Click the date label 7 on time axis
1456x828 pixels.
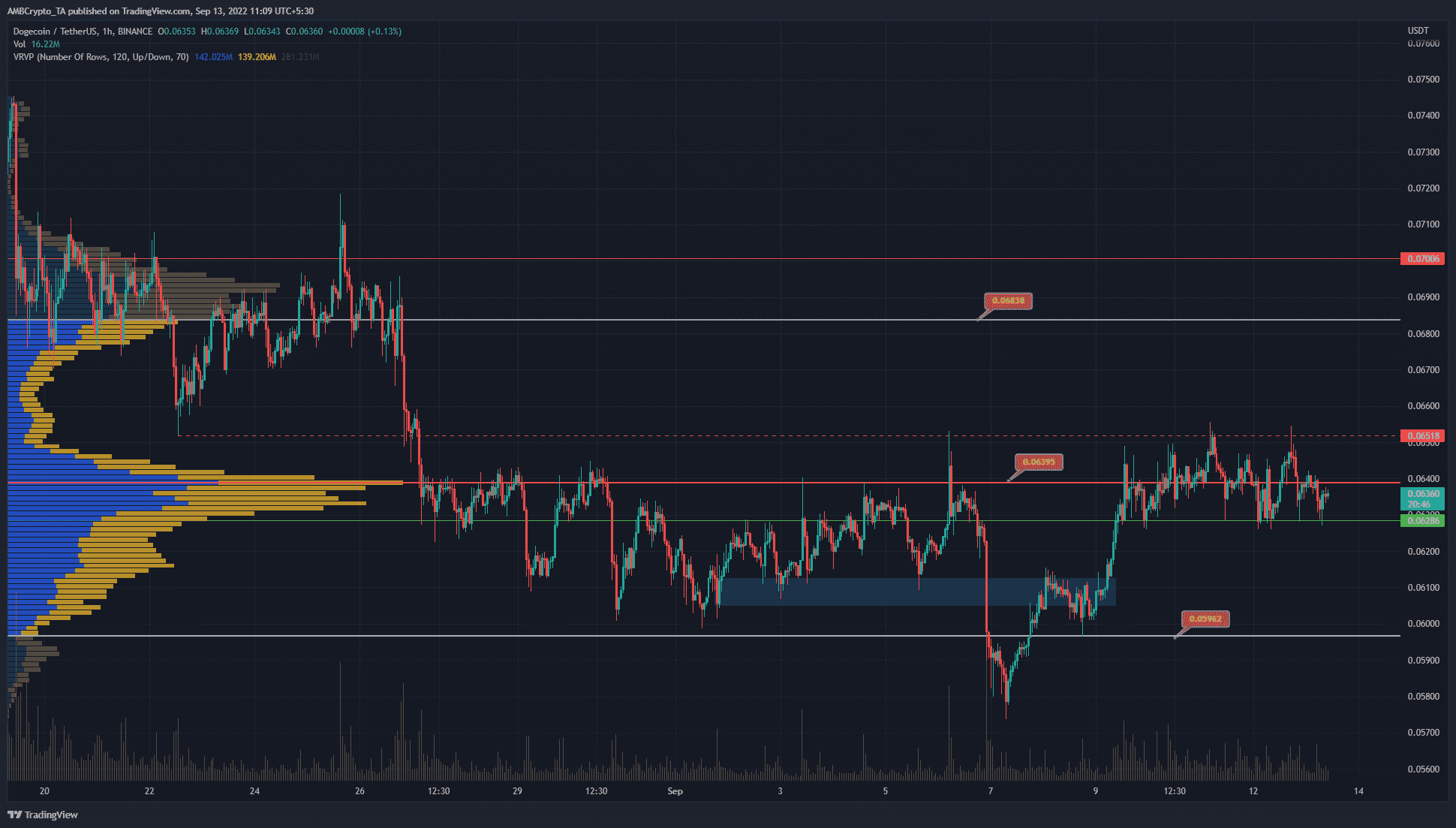[x=990, y=791]
